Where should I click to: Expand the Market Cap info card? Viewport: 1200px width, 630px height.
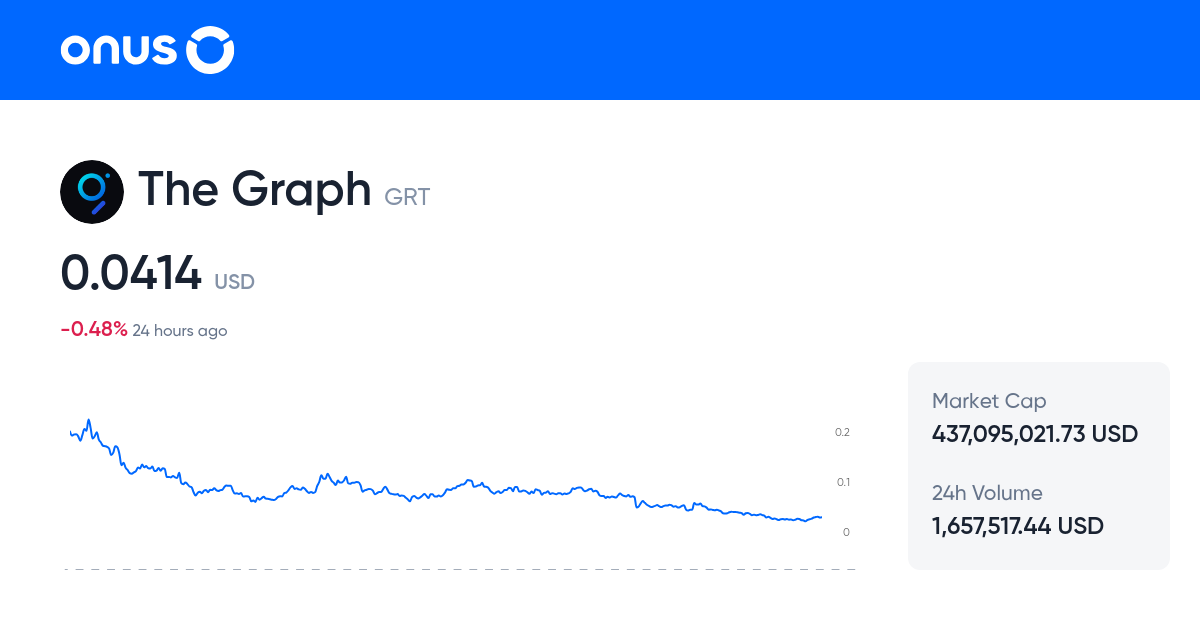tap(1038, 418)
